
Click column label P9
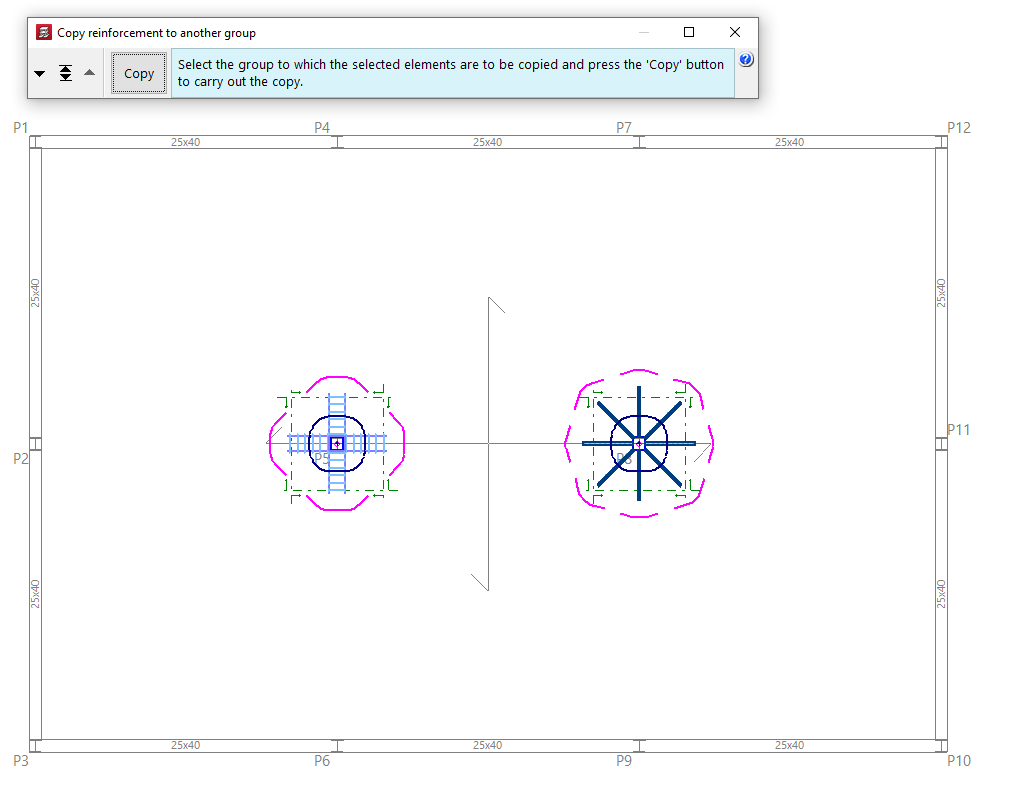point(623,761)
